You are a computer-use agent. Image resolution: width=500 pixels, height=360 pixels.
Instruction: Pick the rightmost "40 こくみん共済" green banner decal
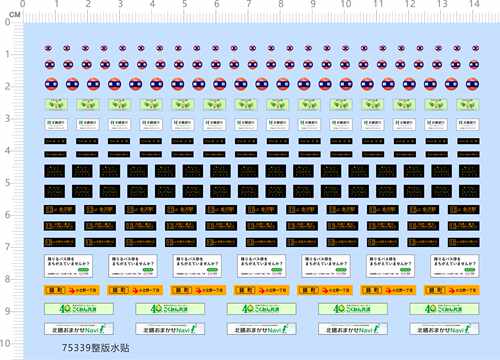click(444, 309)
